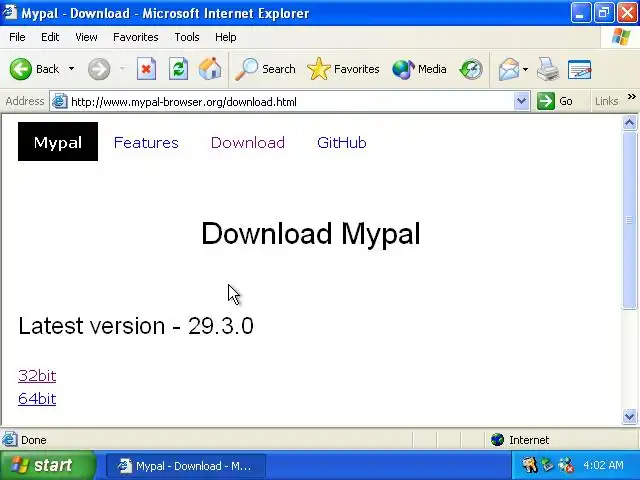Expand the Links toolbar chevron
Image resolution: width=640 pixels, height=480 pixels.
[x=632, y=97]
